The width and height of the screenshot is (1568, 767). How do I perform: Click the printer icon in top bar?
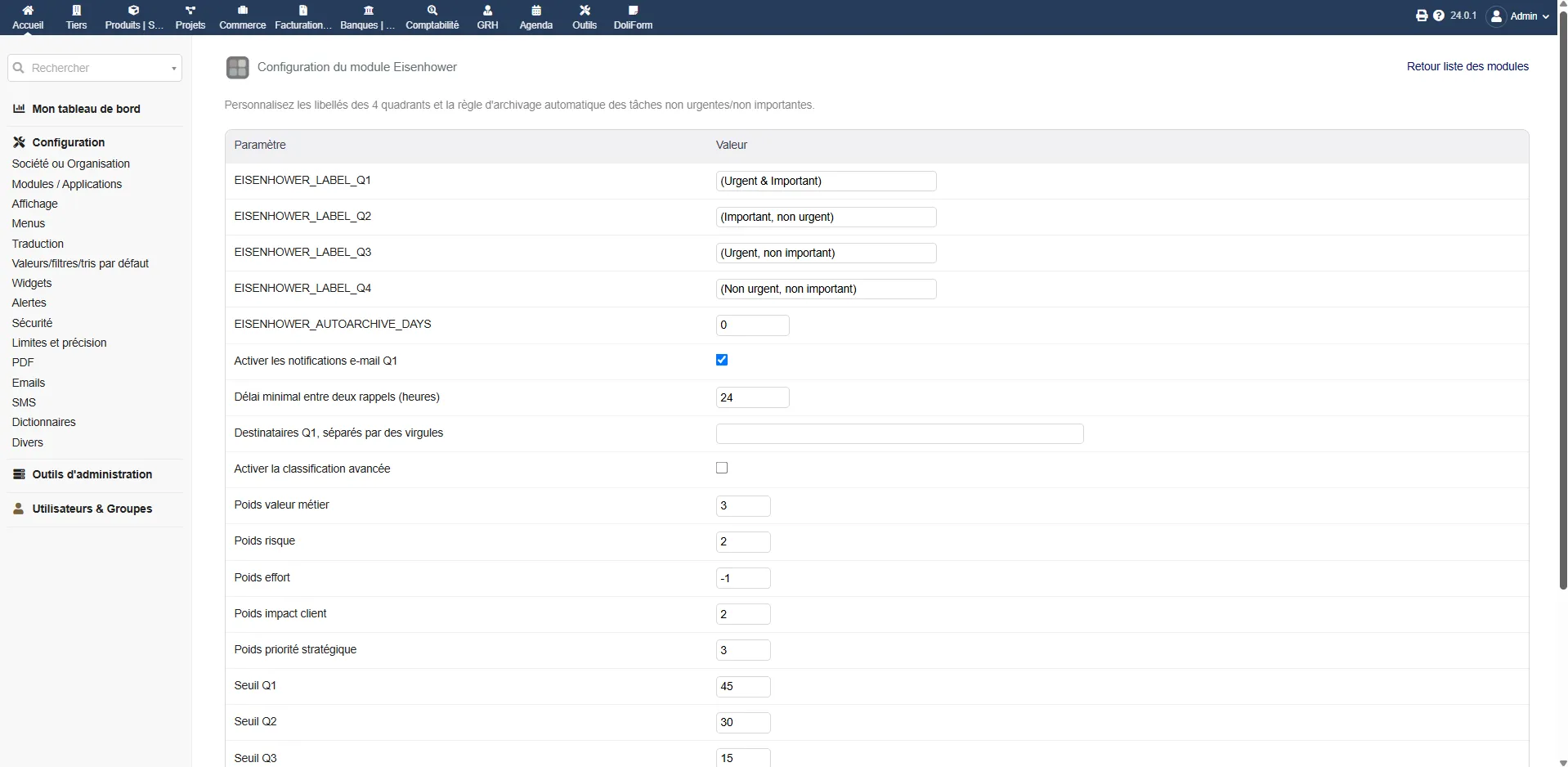[x=1422, y=16]
